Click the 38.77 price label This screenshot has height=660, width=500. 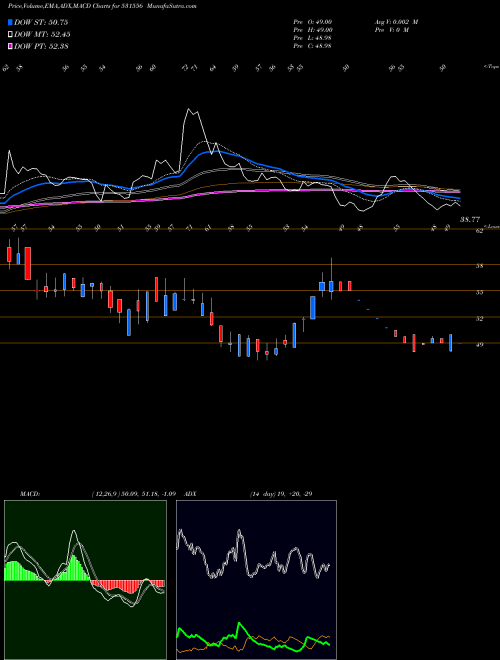470,219
